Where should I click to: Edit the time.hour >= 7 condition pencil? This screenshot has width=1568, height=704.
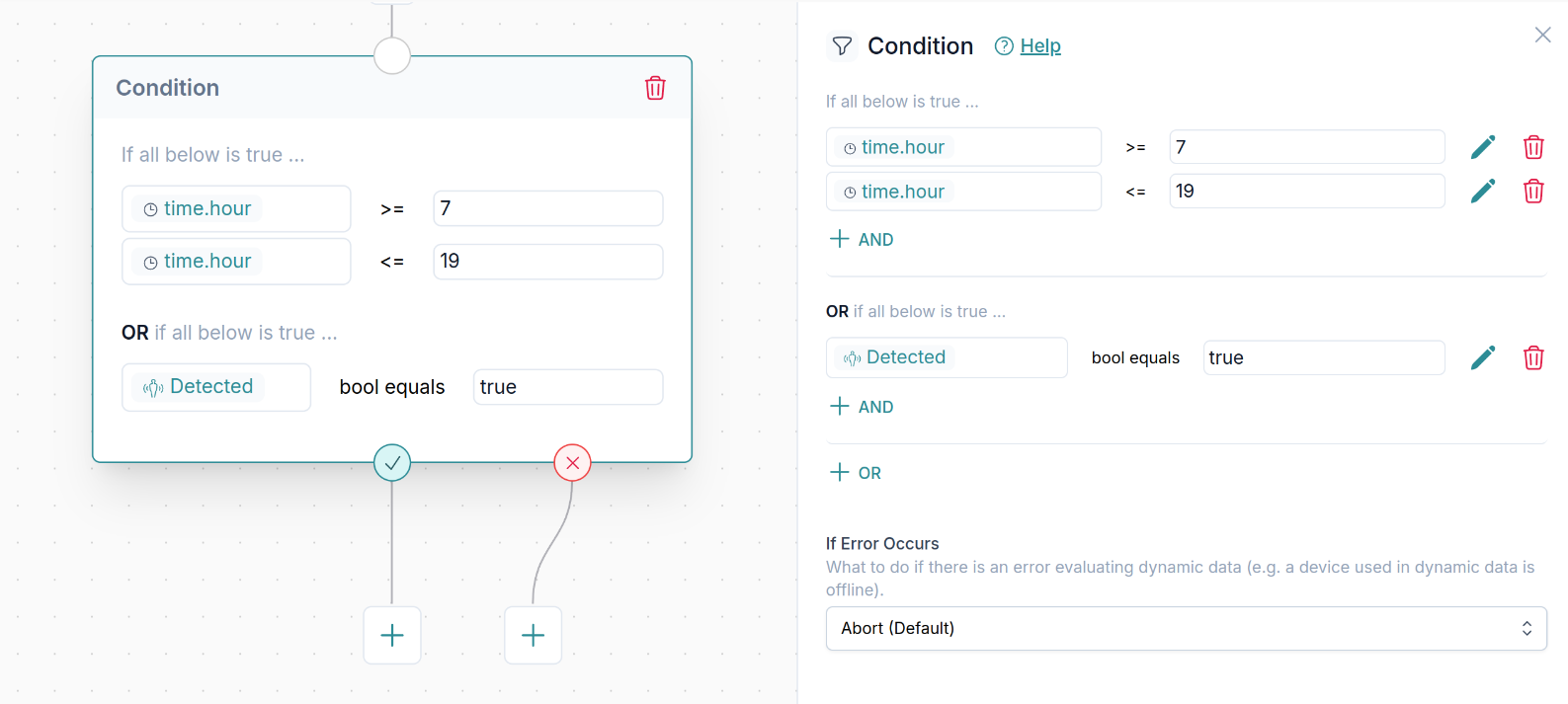coord(1483,147)
